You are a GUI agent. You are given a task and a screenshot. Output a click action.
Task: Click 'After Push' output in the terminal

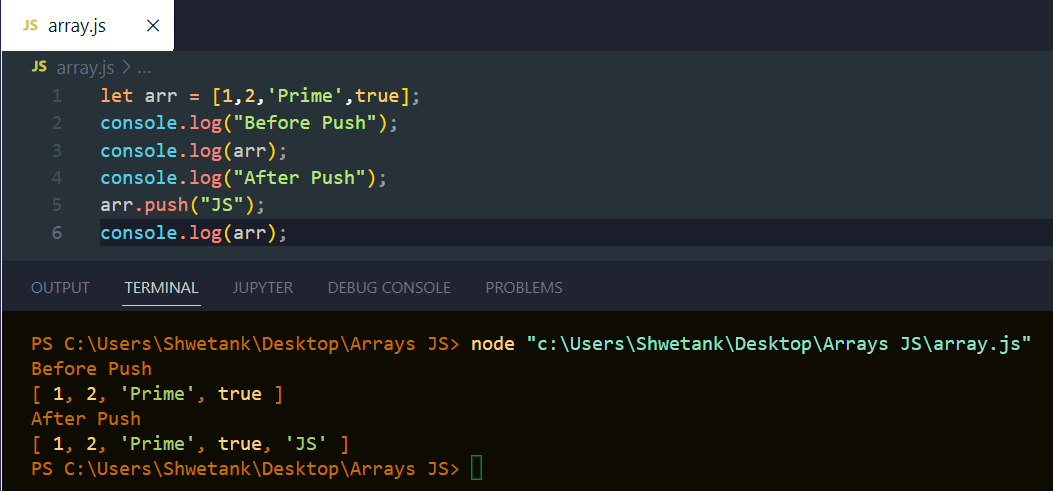(x=86, y=418)
